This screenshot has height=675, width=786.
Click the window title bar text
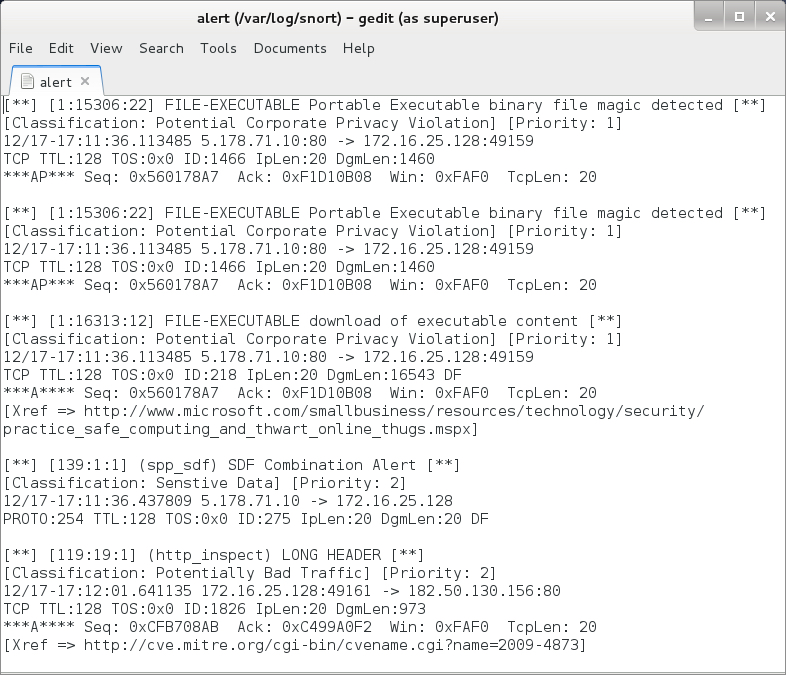pos(348,19)
